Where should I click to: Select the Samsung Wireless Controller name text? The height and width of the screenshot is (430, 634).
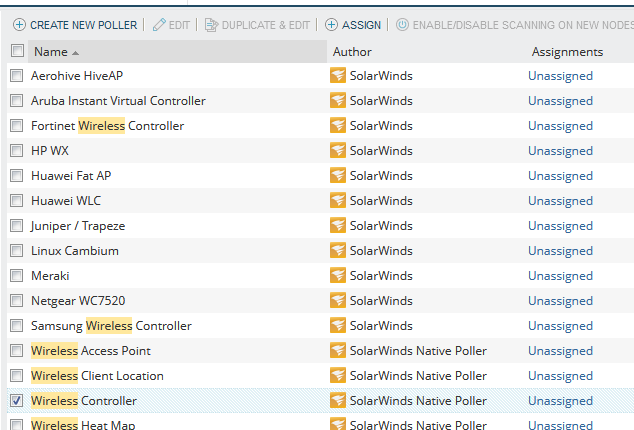(111, 326)
